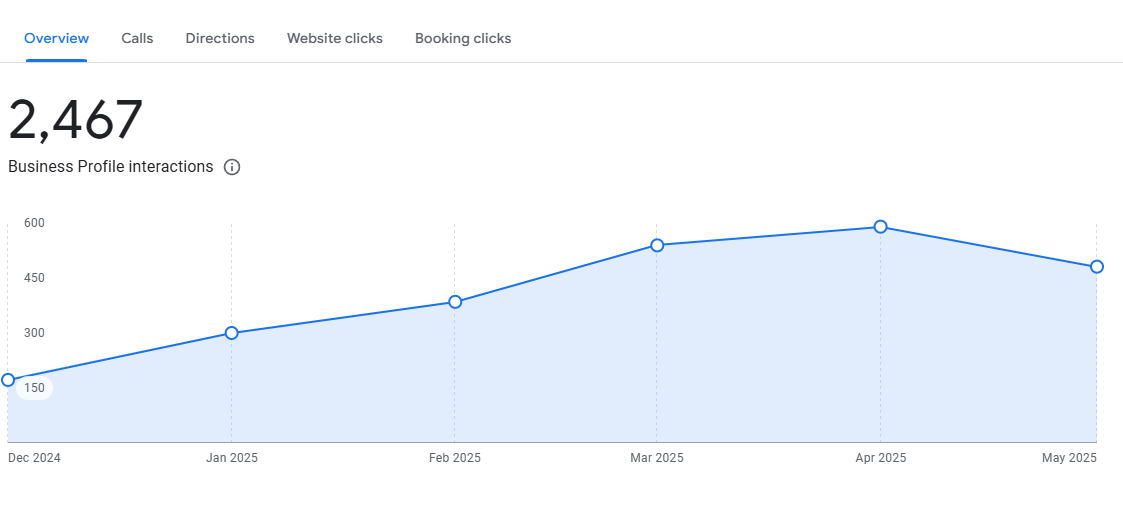Select the Overview tab
The height and width of the screenshot is (518, 1123).
coord(56,39)
